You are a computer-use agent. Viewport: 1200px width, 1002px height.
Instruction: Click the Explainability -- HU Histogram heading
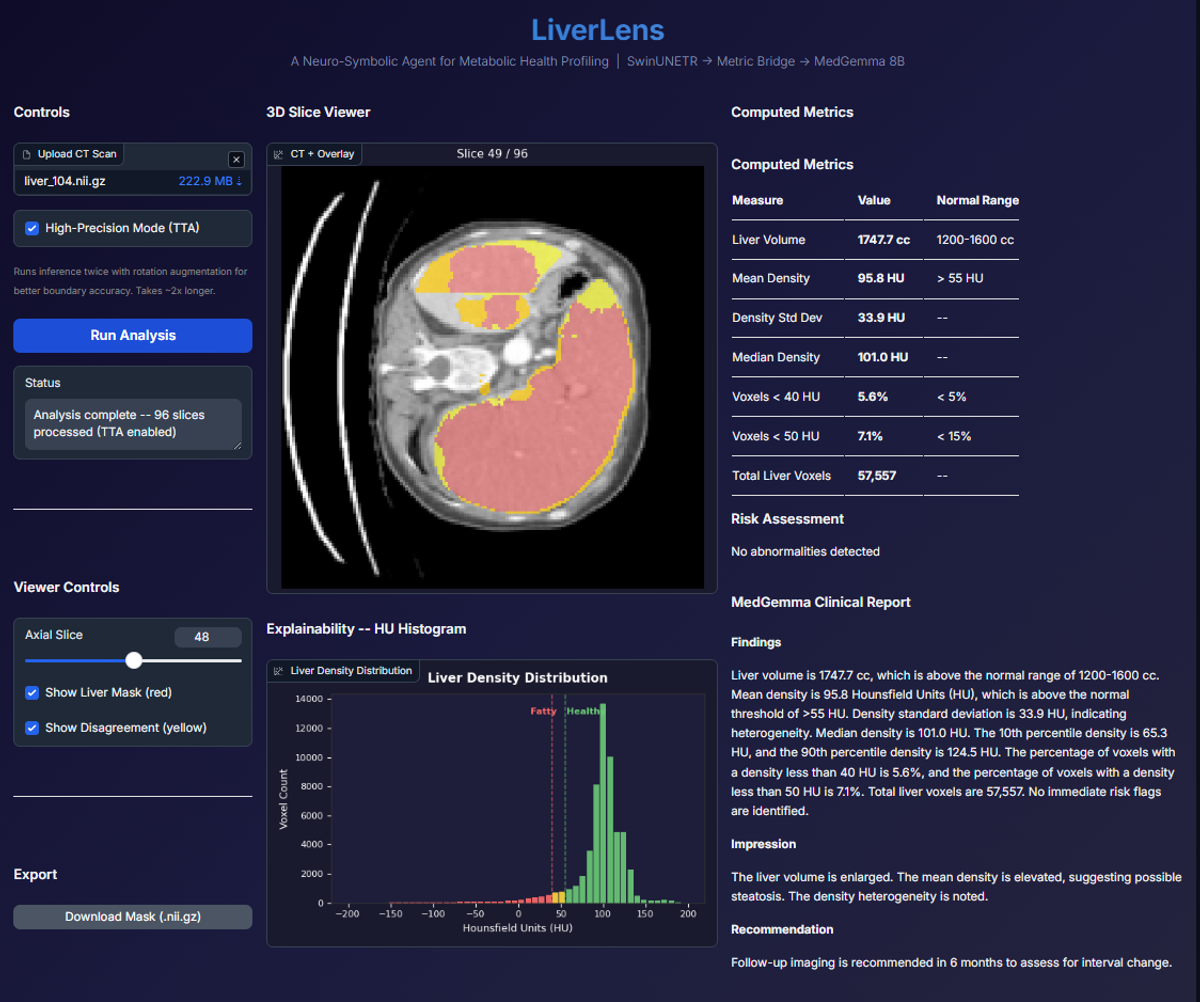[x=366, y=629]
